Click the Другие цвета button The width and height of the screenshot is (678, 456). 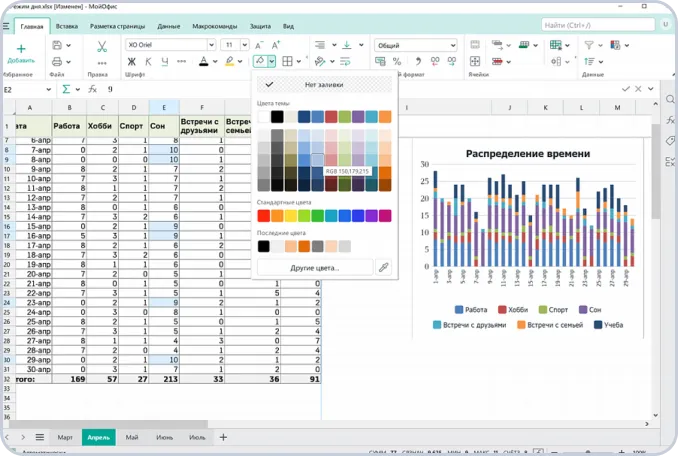tap(314, 267)
